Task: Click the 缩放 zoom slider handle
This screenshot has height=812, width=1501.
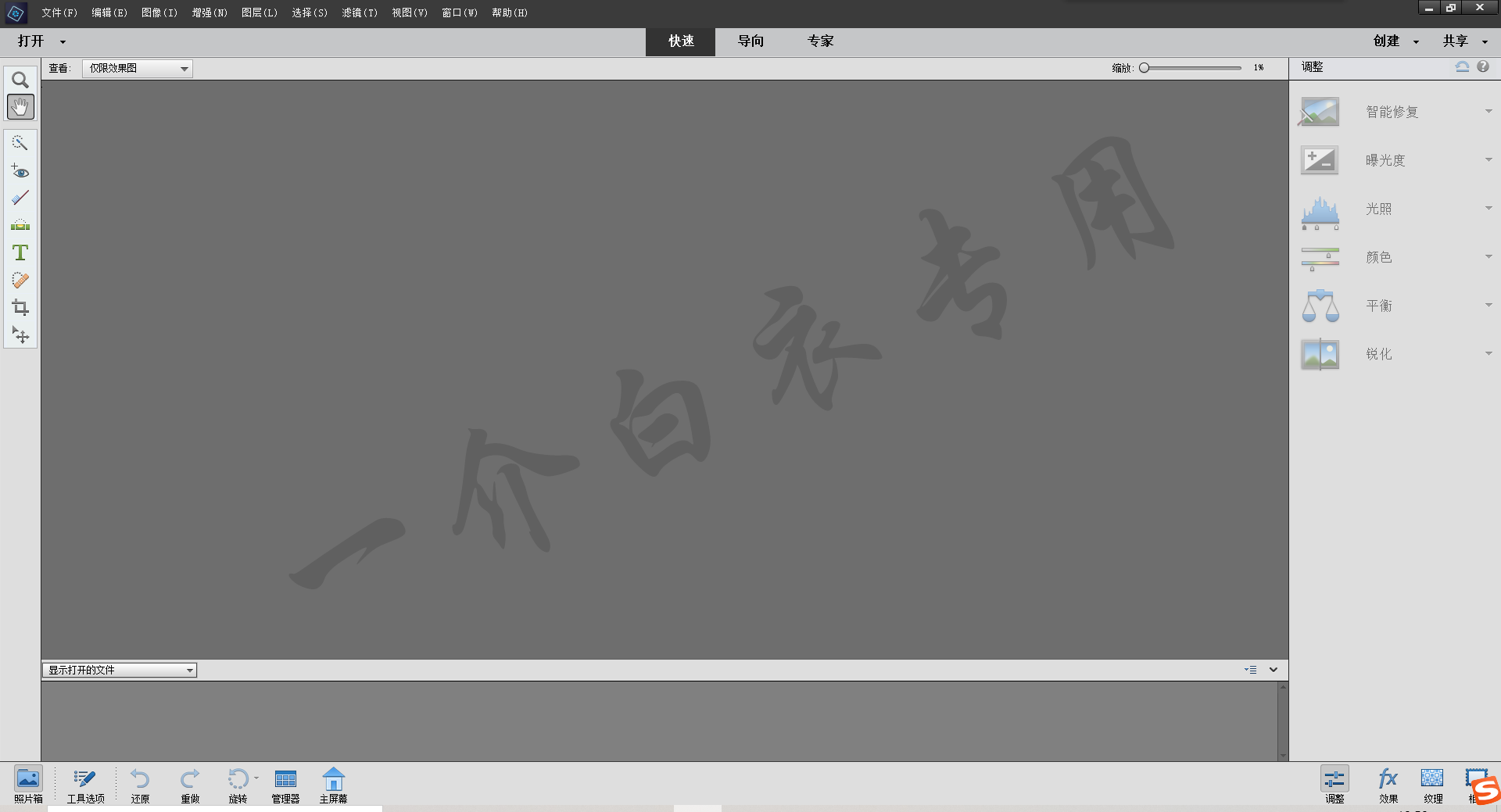Action: [1145, 68]
